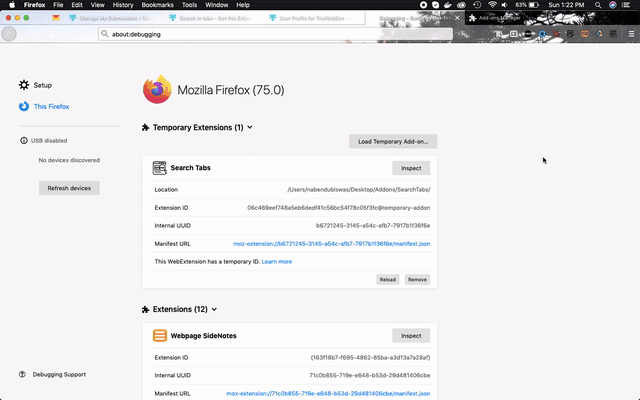Click the Search Tabs extension icon in card
Image resolution: width=640 pixels, height=400 pixels.
click(x=160, y=168)
